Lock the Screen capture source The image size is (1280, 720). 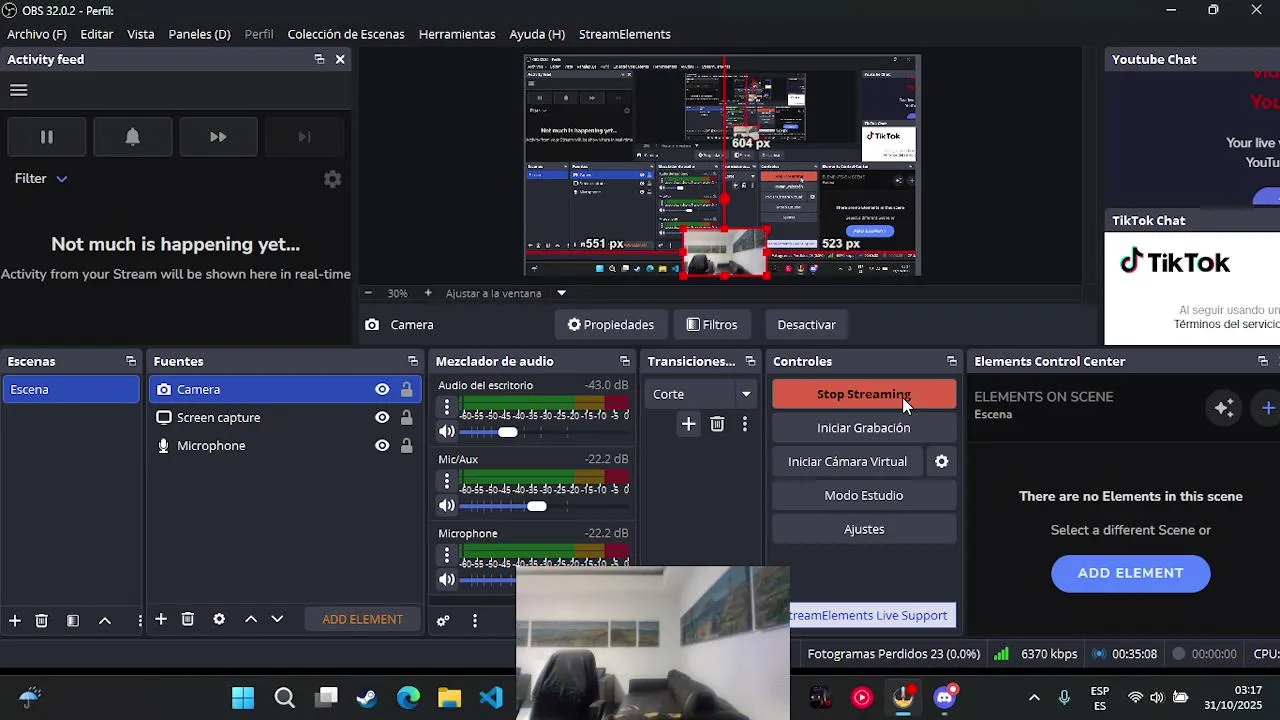406,418
